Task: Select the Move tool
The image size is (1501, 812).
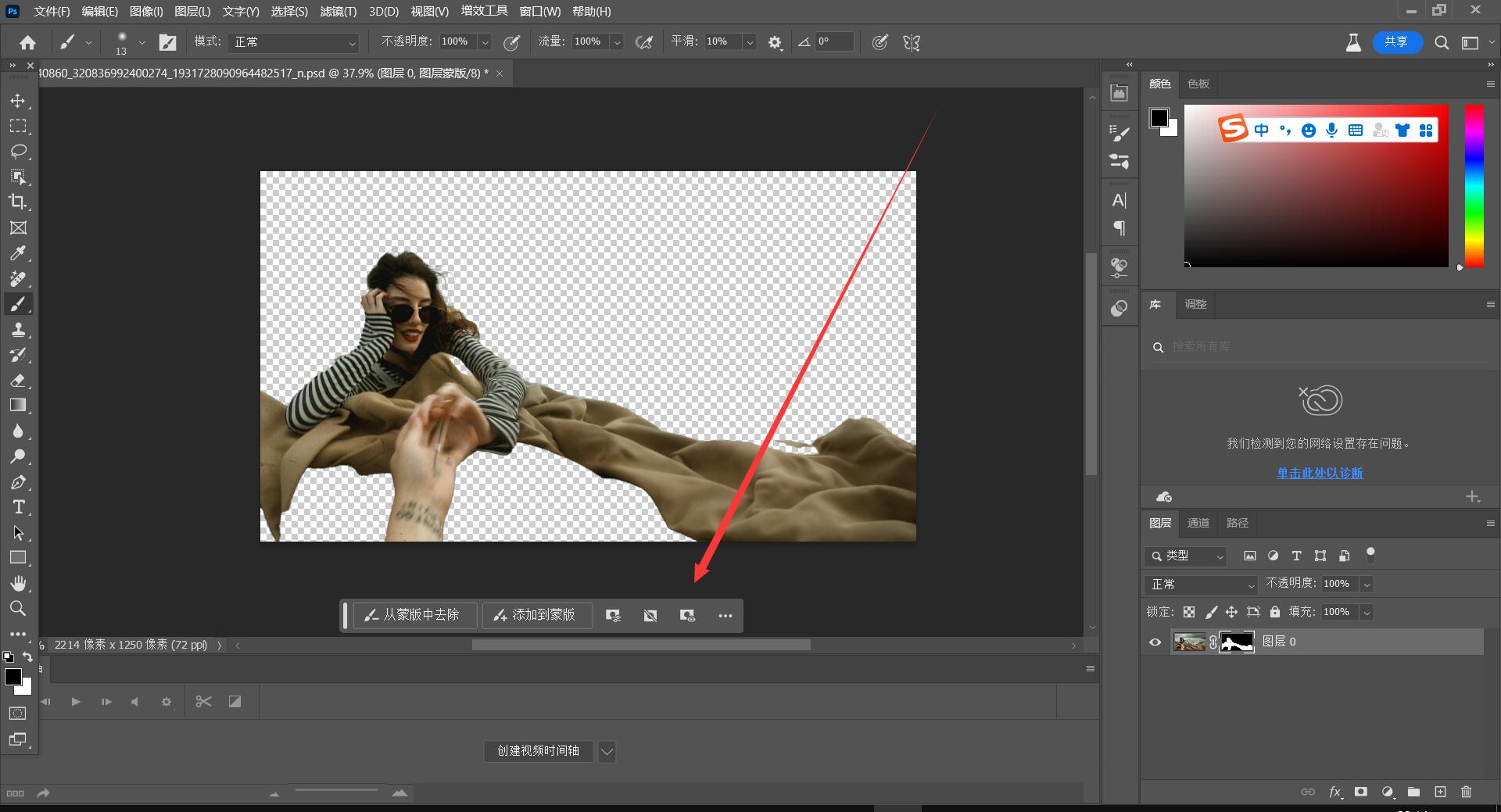Action: (x=18, y=101)
